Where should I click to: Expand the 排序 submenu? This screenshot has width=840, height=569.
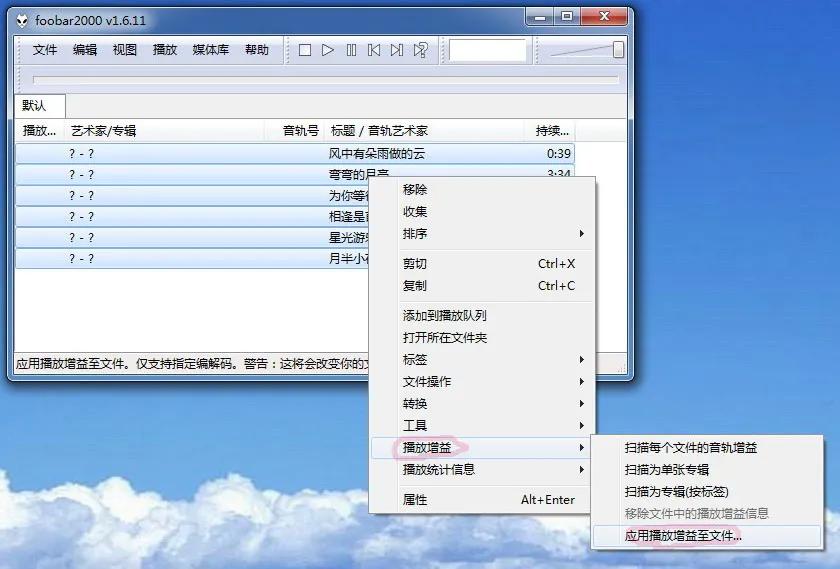click(x=482, y=234)
